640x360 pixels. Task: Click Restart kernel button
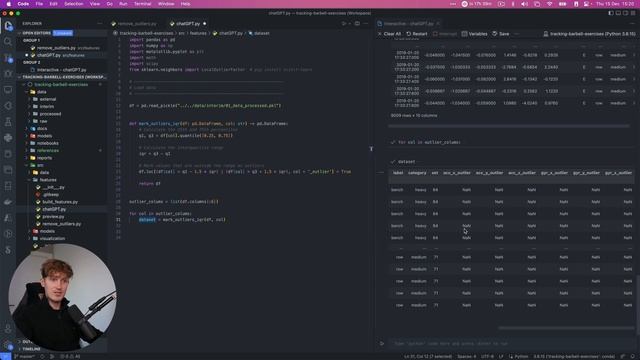pos(417,34)
